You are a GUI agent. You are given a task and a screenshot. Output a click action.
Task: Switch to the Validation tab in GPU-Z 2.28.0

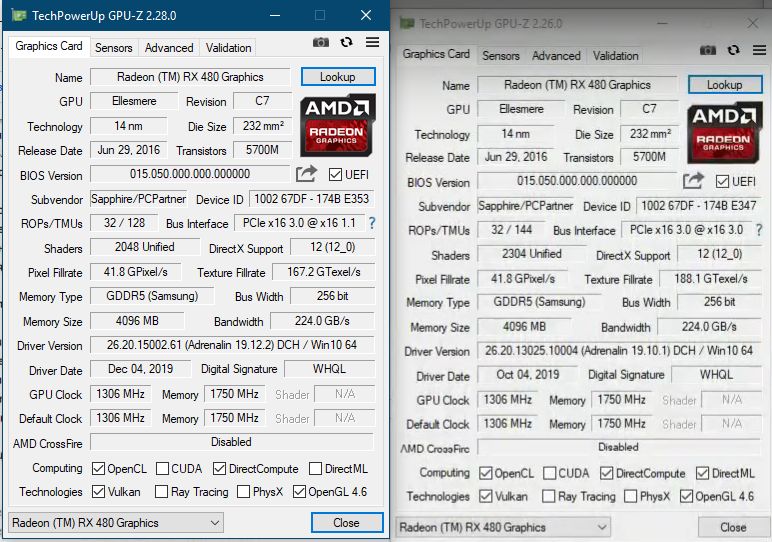click(228, 48)
